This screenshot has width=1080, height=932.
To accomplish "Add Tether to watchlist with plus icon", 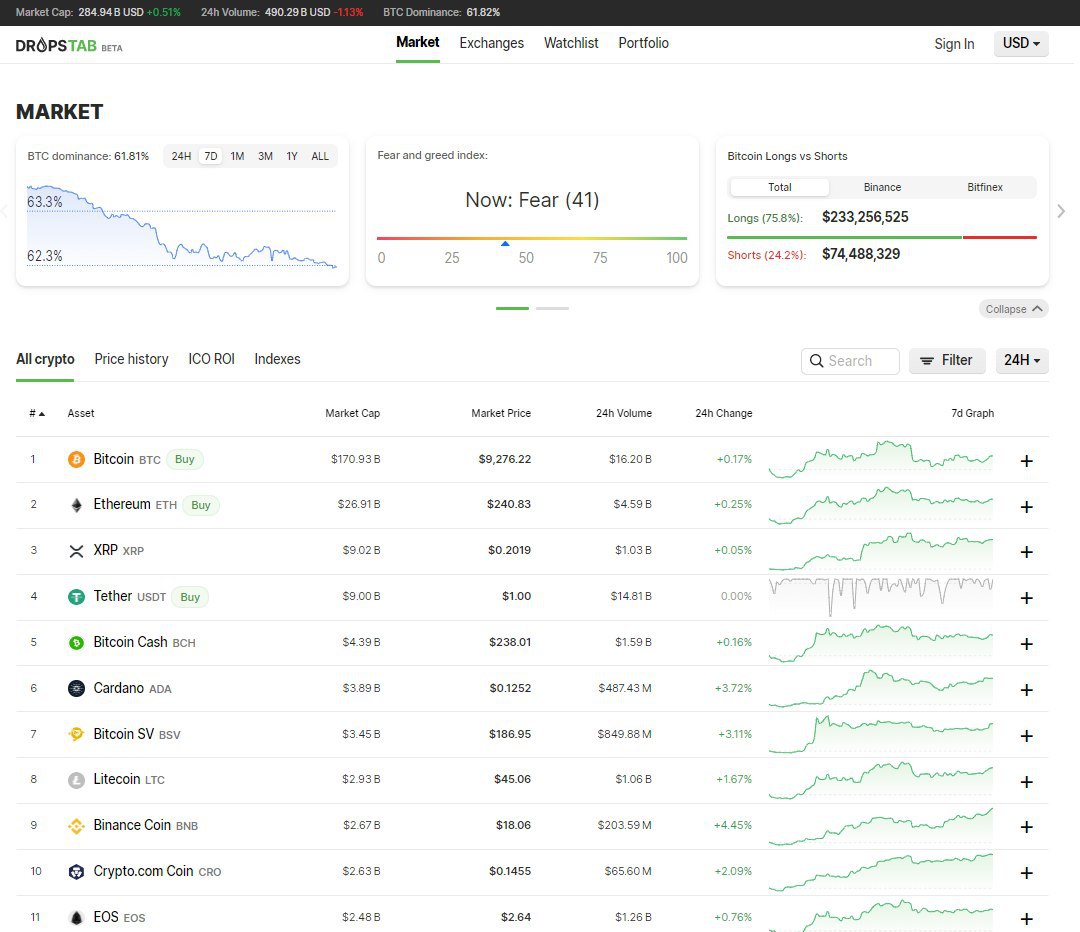I will click(x=1026, y=598).
